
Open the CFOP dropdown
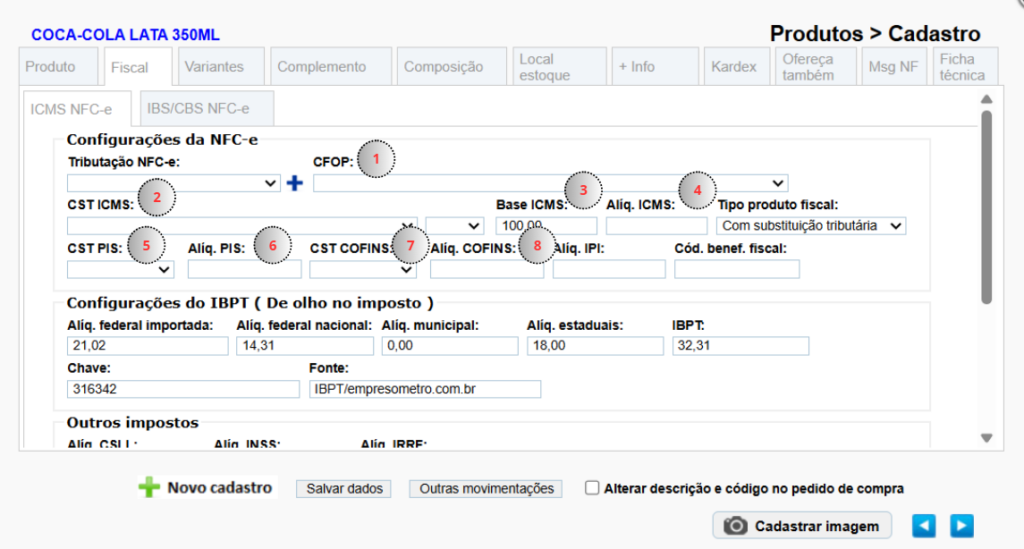click(551, 183)
